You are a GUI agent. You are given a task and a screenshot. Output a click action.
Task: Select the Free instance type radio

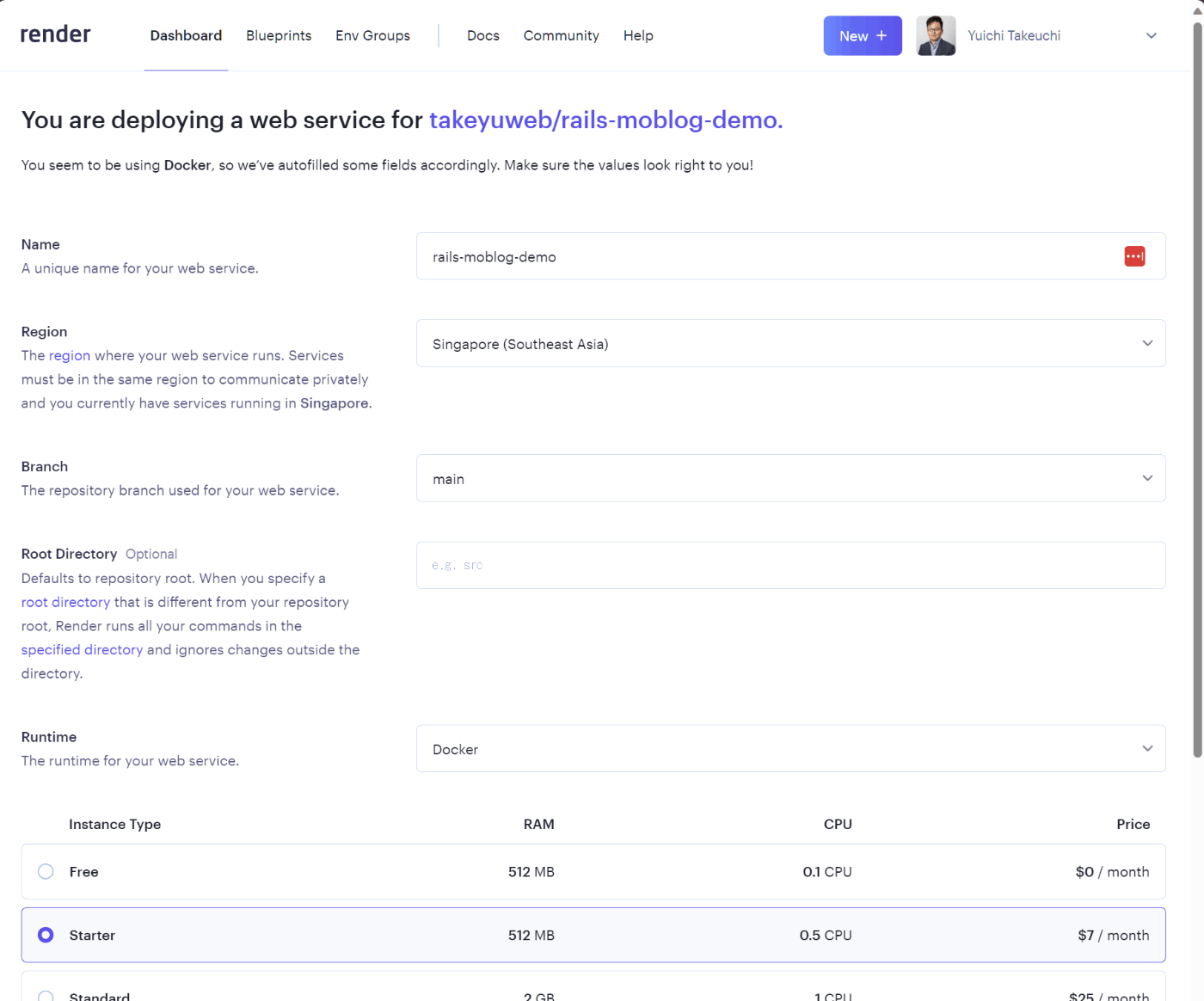[x=46, y=871]
